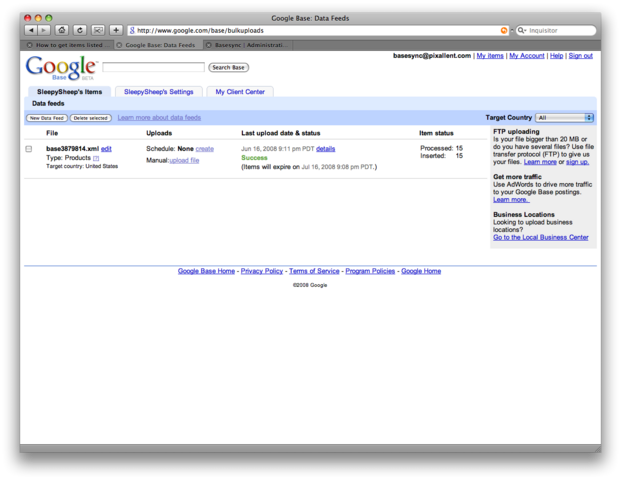Tick the checkbox for base3879814.xml
This screenshot has height=480, width=621.
[x=29, y=149]
